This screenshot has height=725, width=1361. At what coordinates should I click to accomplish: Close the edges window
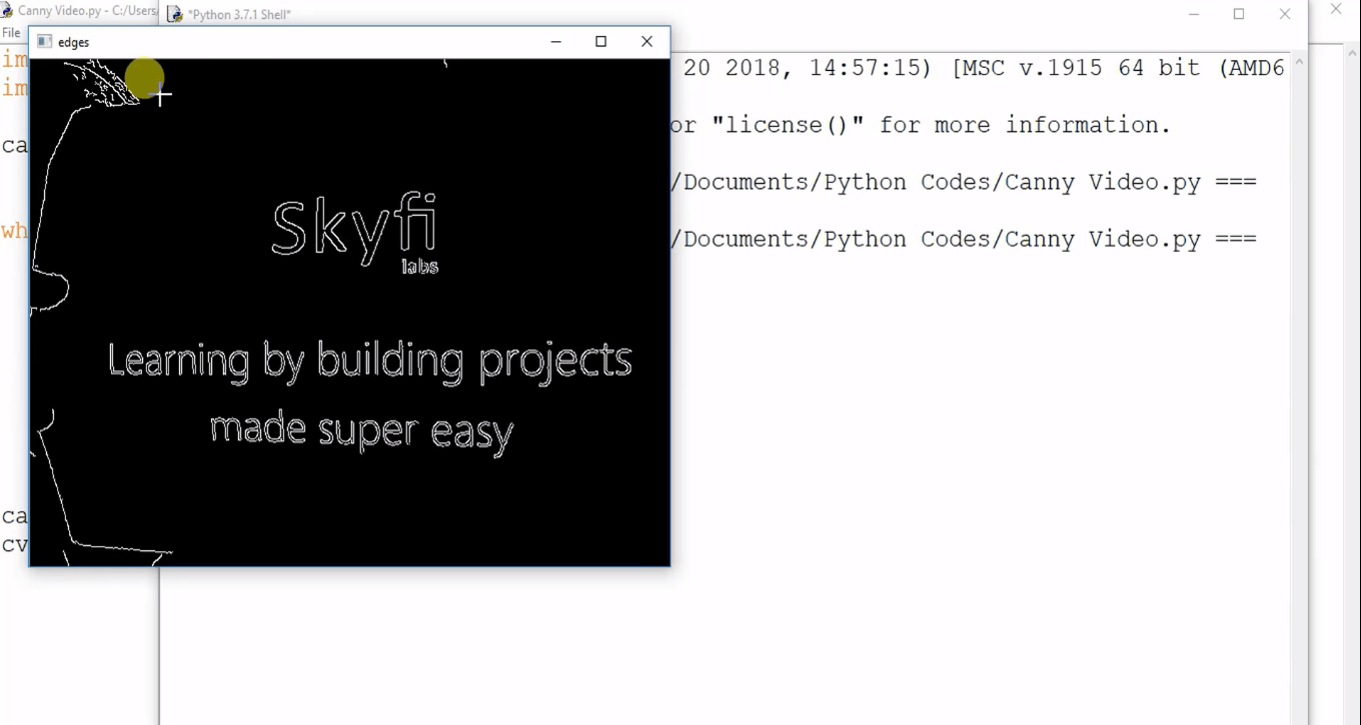tap(647, 42)
